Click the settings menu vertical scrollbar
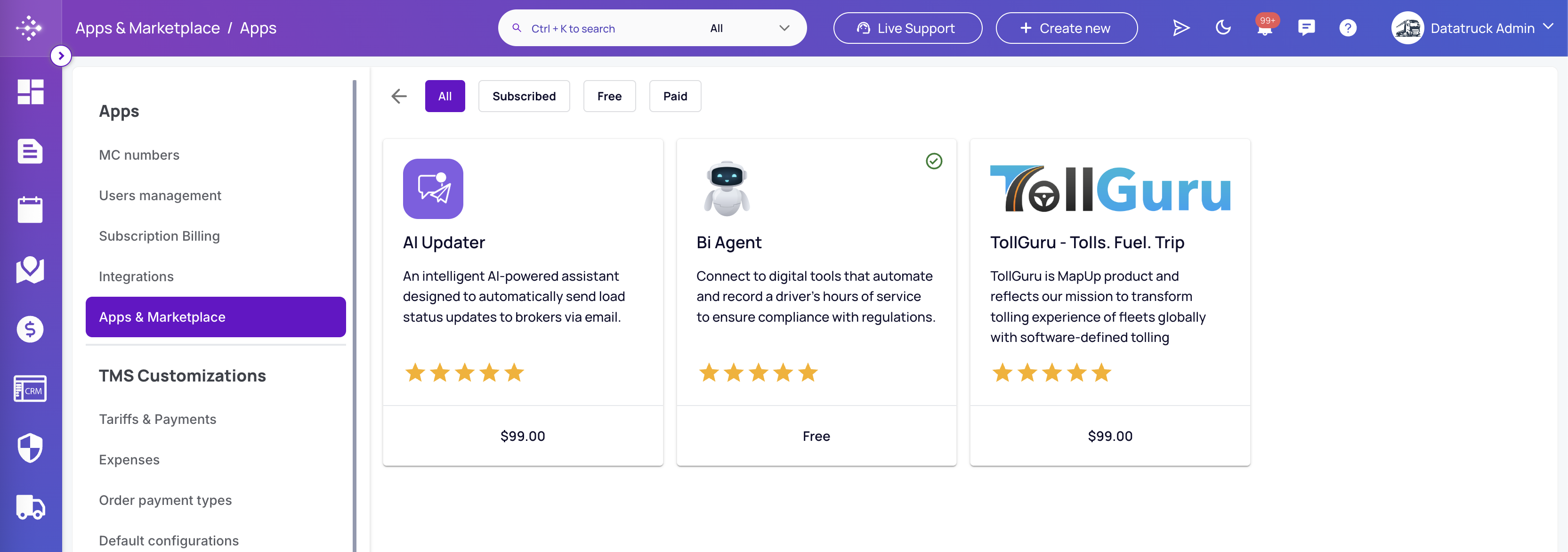Screen dimensions: 1568x552 click(354, 316)
